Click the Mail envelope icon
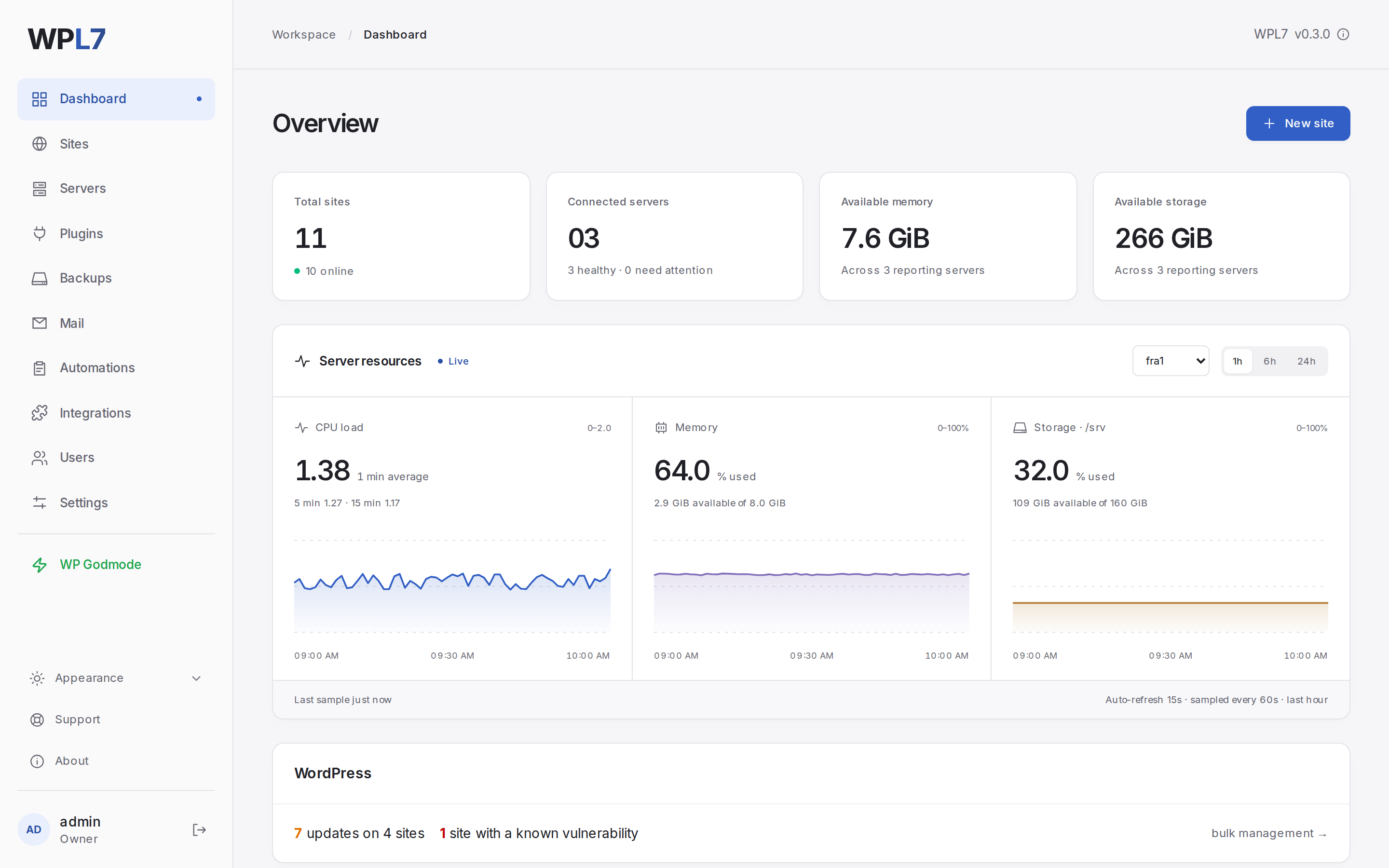This screenshot has width=1389, height=868. click(x=39, y=323)
